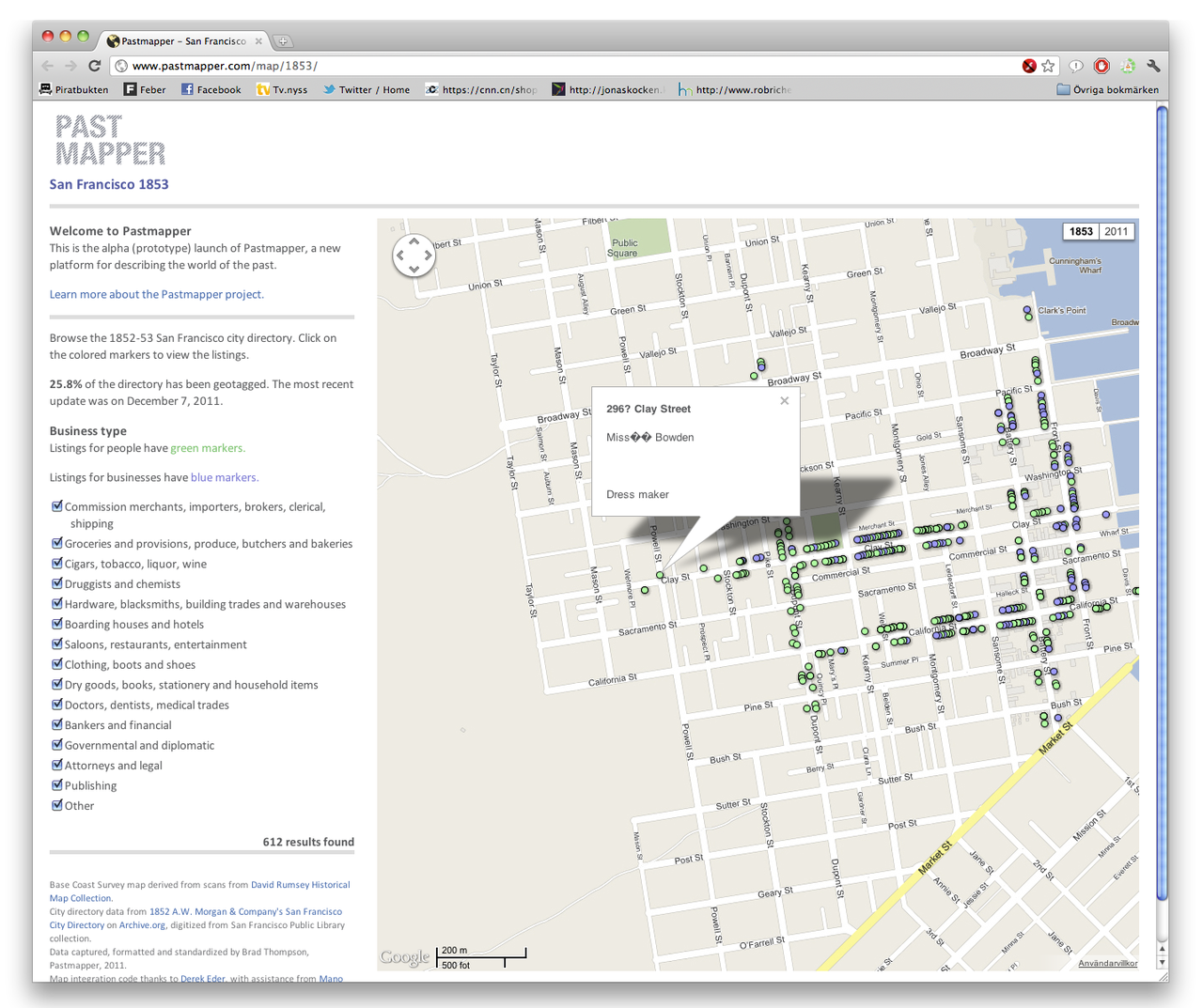The height and width of the screenshot is (1008, 1203).
Task: Open the Tv.nyss bookmark
Action: point(282,90)
